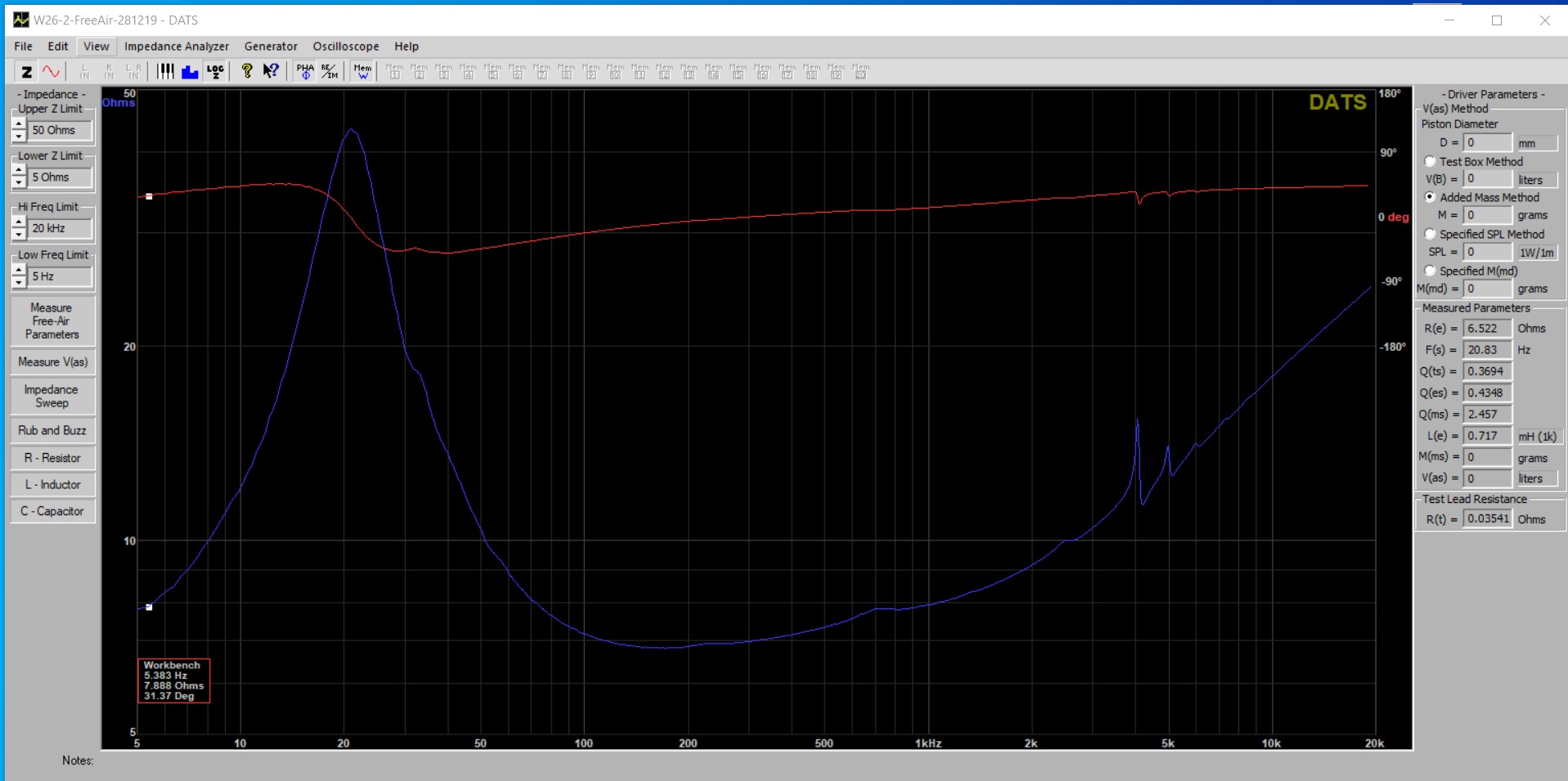1568x781 pixels.
Task: Decrease the Low Freq Limit stepper
Action: click(19, 283)
